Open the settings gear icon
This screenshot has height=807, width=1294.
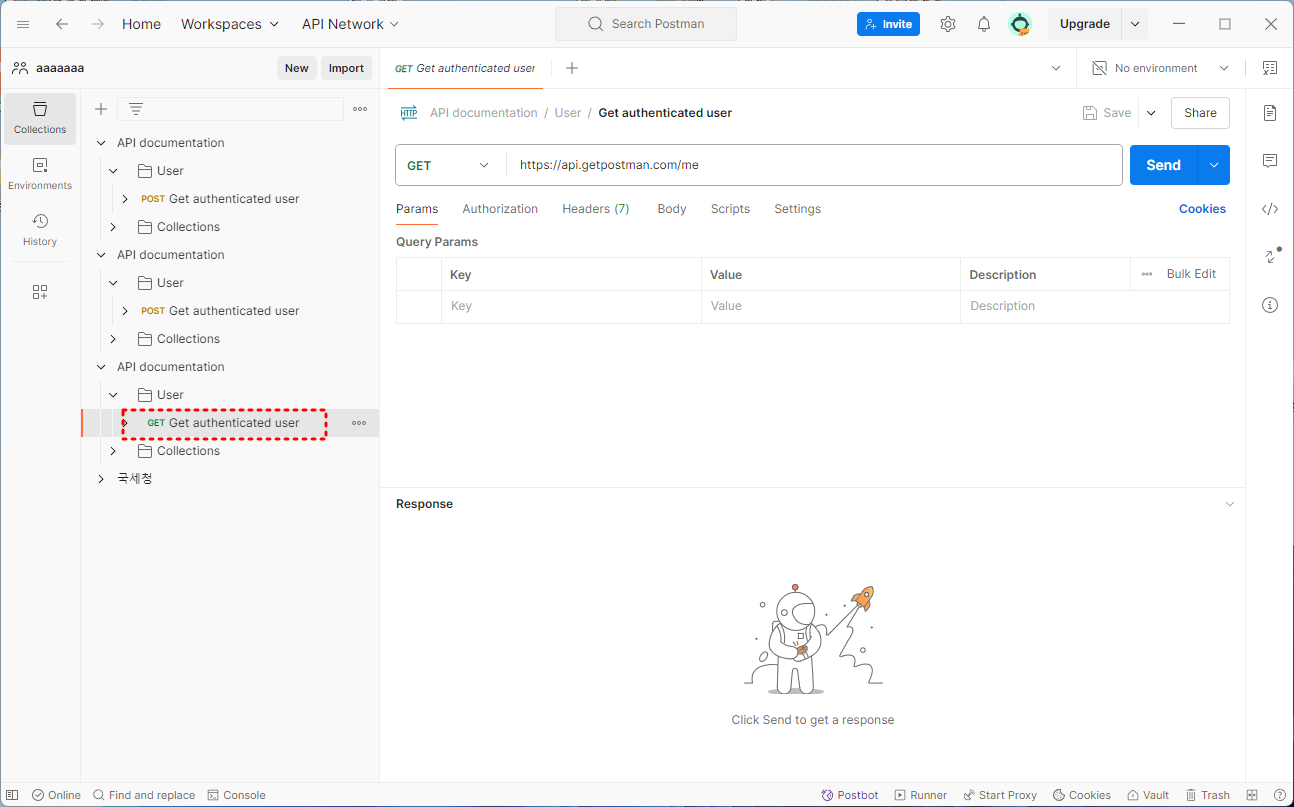[948, 24]
